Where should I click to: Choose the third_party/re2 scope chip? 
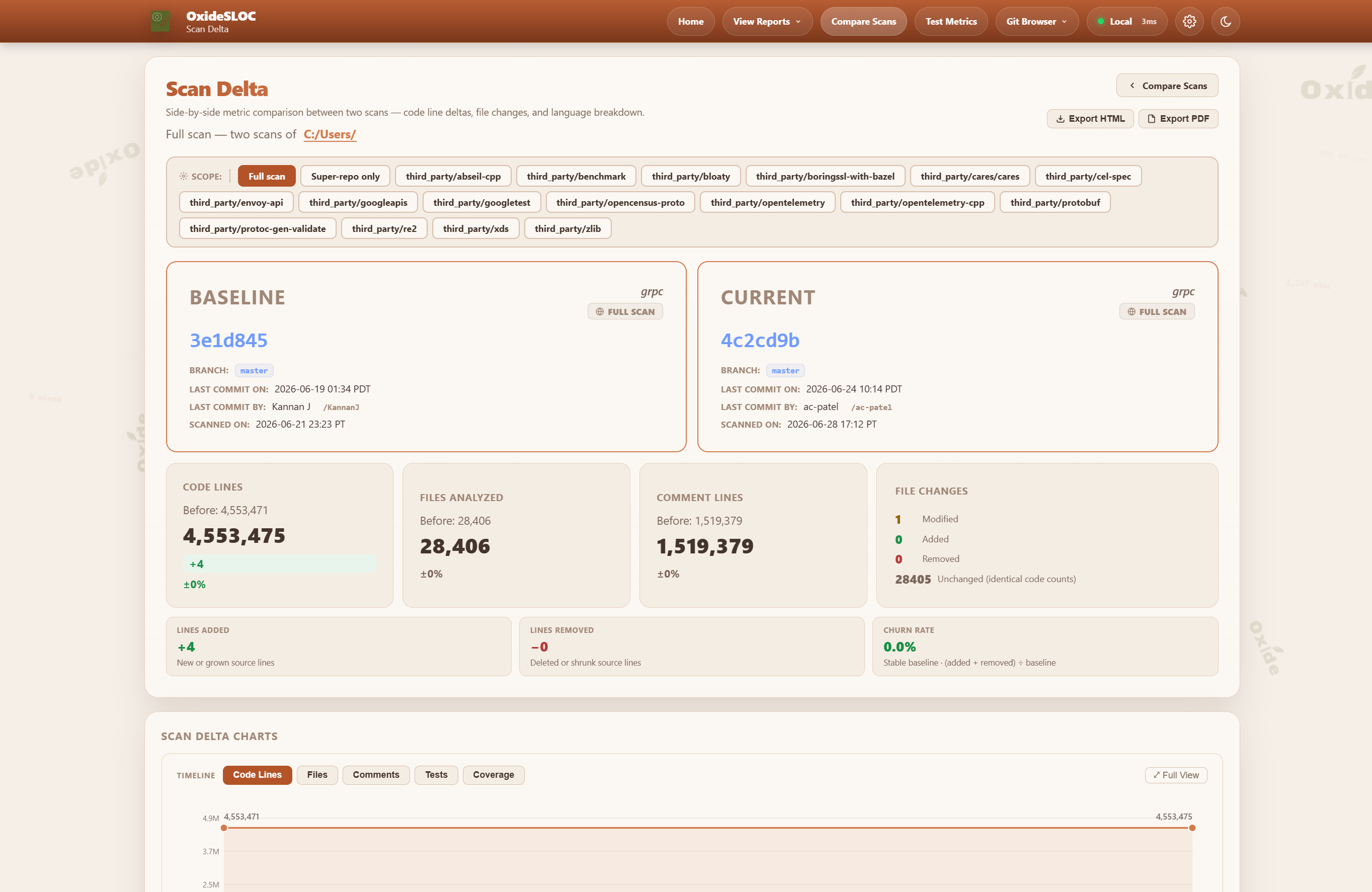(384, 228)
